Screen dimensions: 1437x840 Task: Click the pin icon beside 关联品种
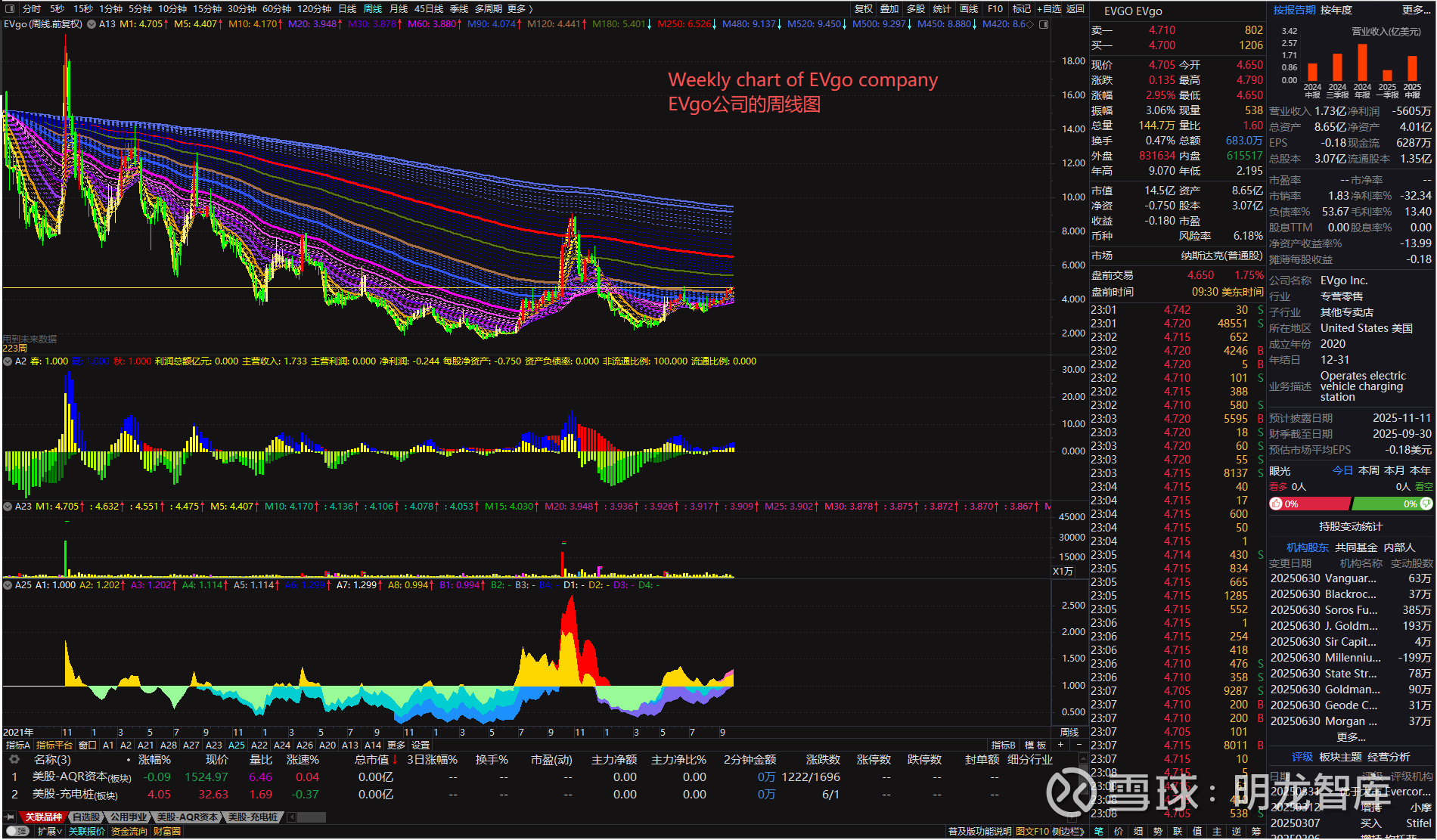(x=10, y=817)
